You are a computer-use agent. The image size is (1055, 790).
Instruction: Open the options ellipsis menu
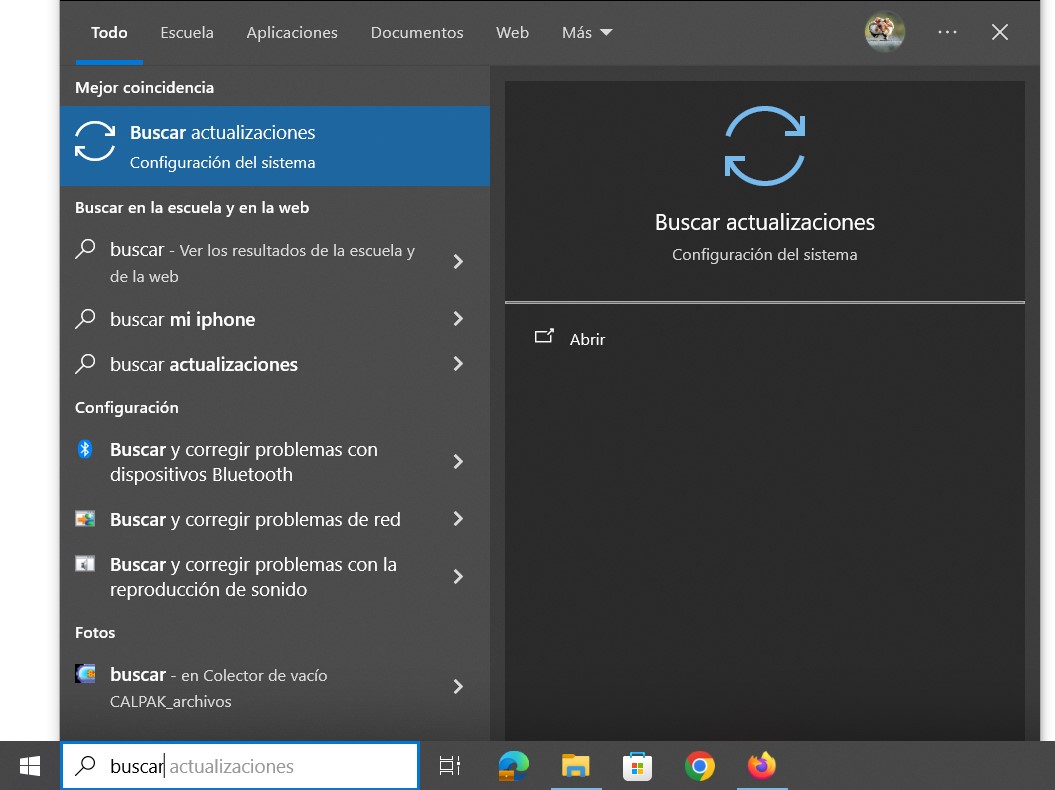point(946,31)
